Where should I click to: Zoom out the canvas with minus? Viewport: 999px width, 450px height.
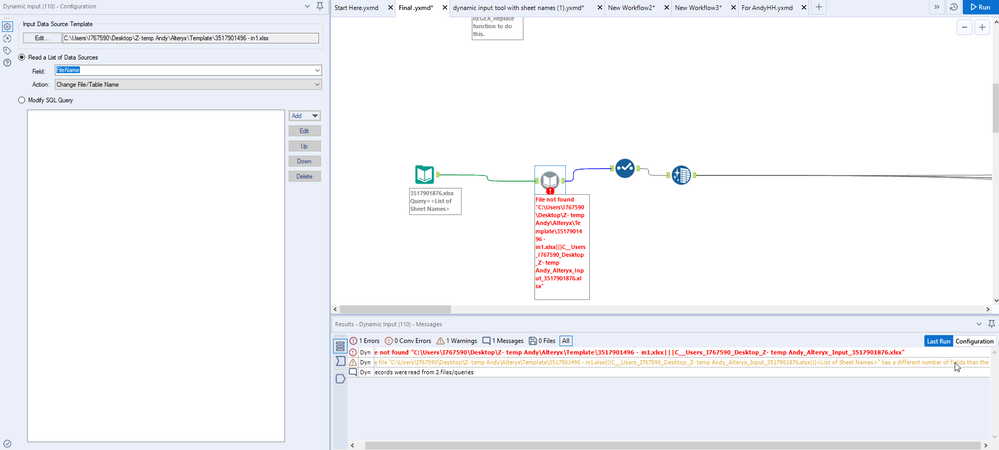[x=965, y=27]
